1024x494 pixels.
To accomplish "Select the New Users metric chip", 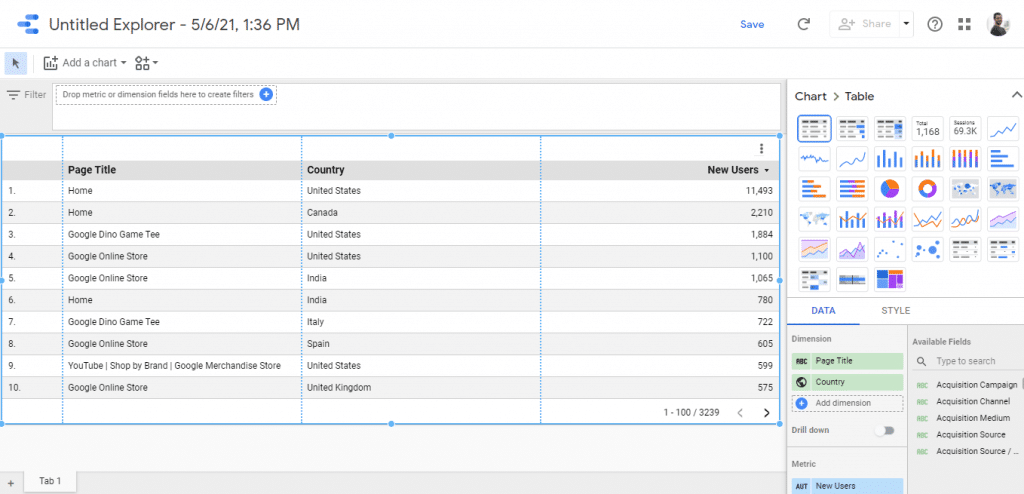I will 848,486.
